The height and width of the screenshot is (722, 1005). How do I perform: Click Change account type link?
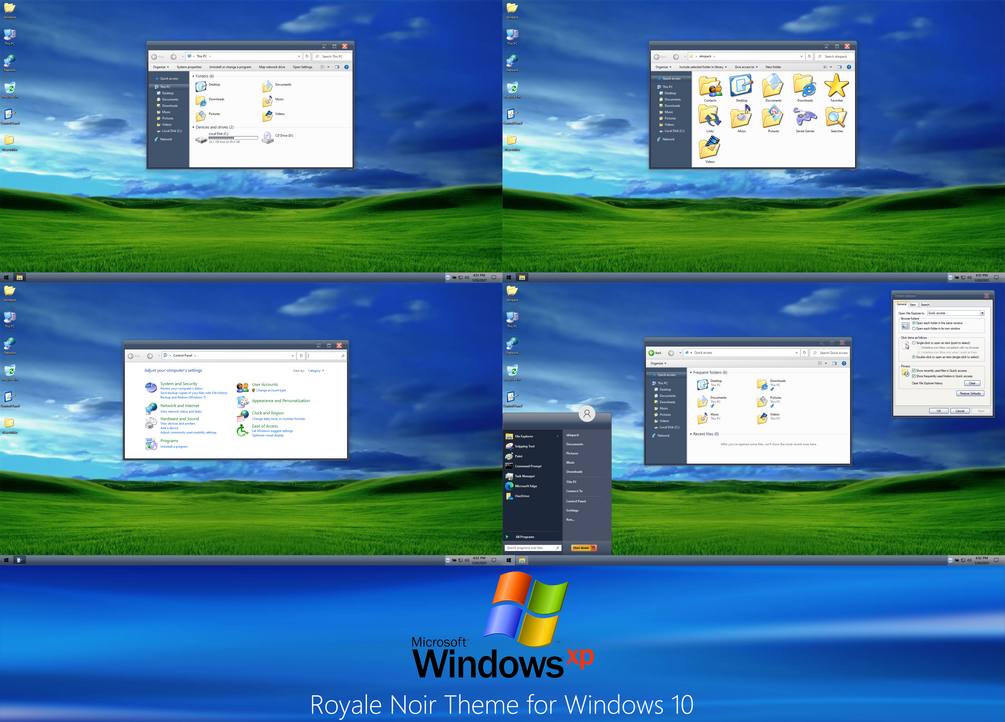click(x=271, y=390)
